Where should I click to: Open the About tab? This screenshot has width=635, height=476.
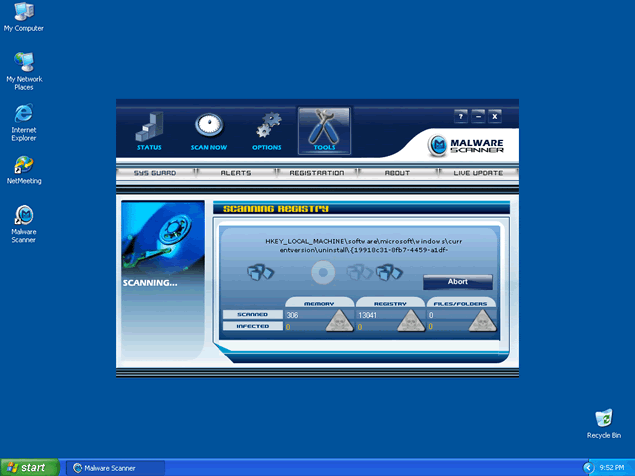pyautogui.click(x=397, y=173)
